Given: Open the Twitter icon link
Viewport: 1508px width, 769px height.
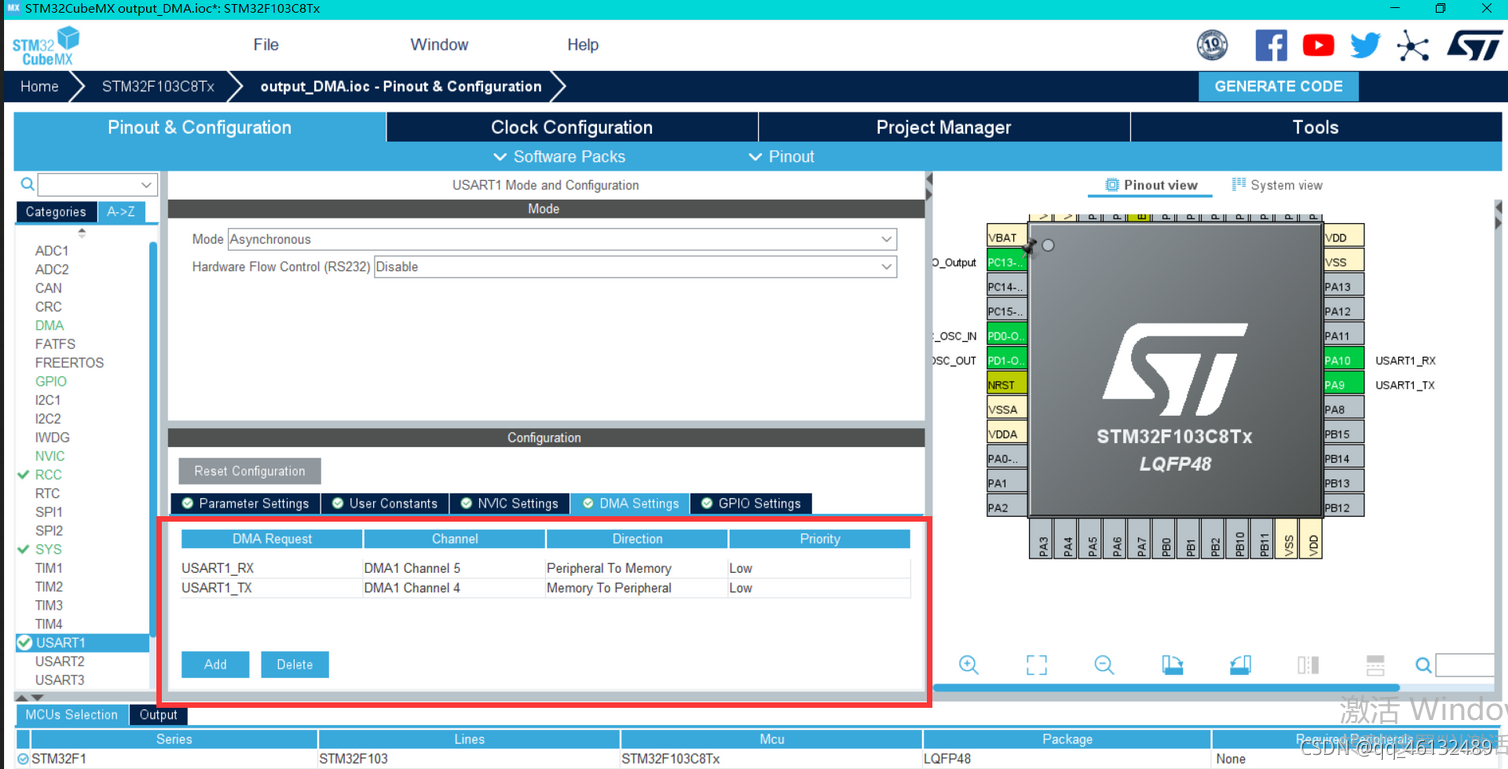Looking at the screenshot, I should (x=1365, y=45).
